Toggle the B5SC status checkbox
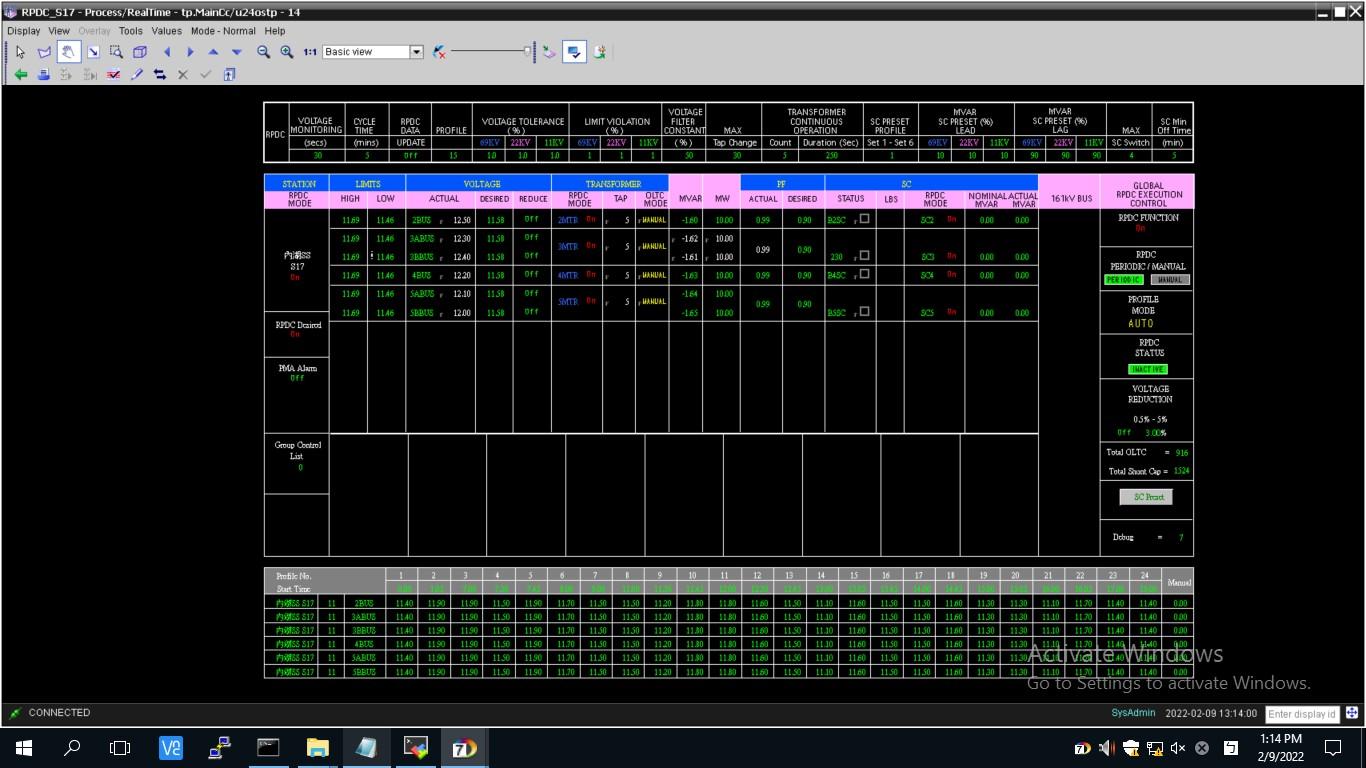The image size is (1366, 768). click(865, 312)
